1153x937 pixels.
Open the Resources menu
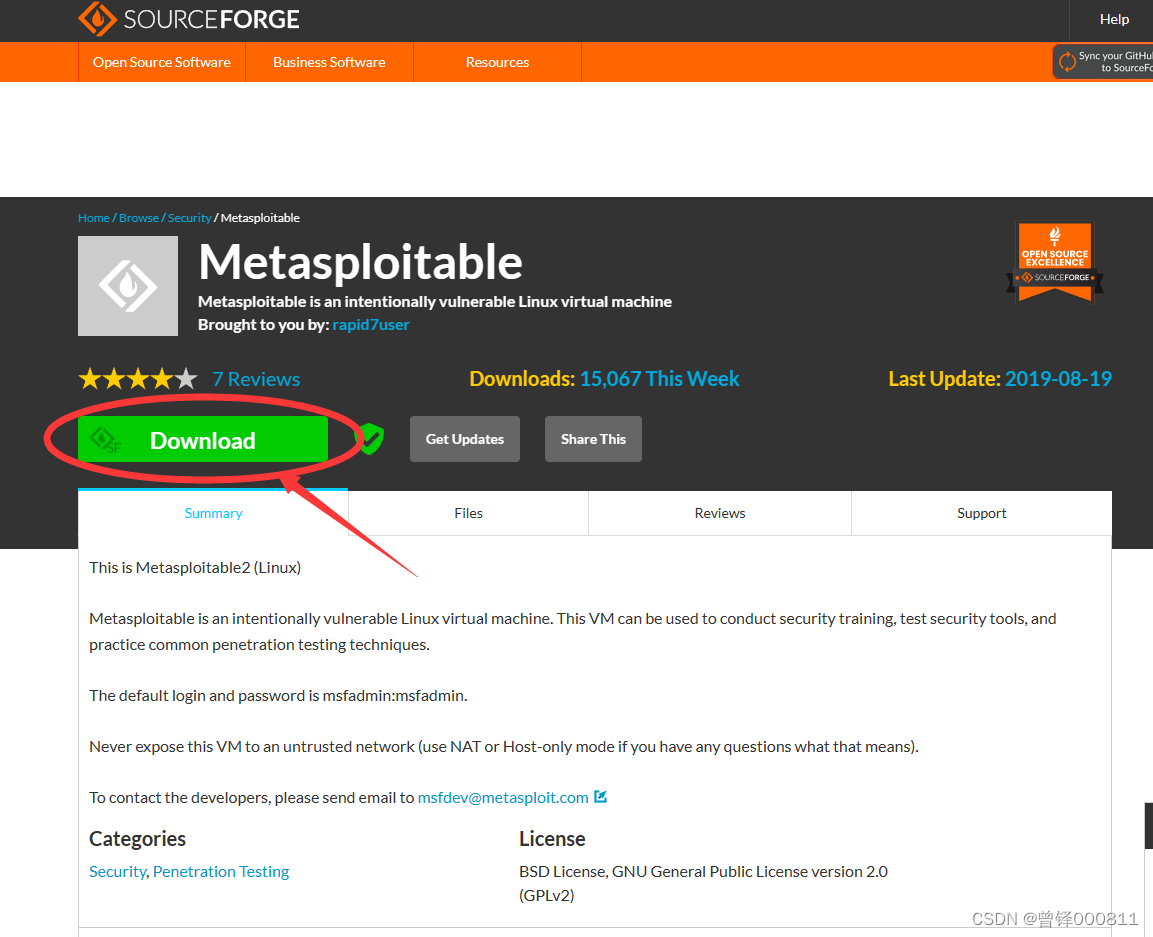(497, 62)
